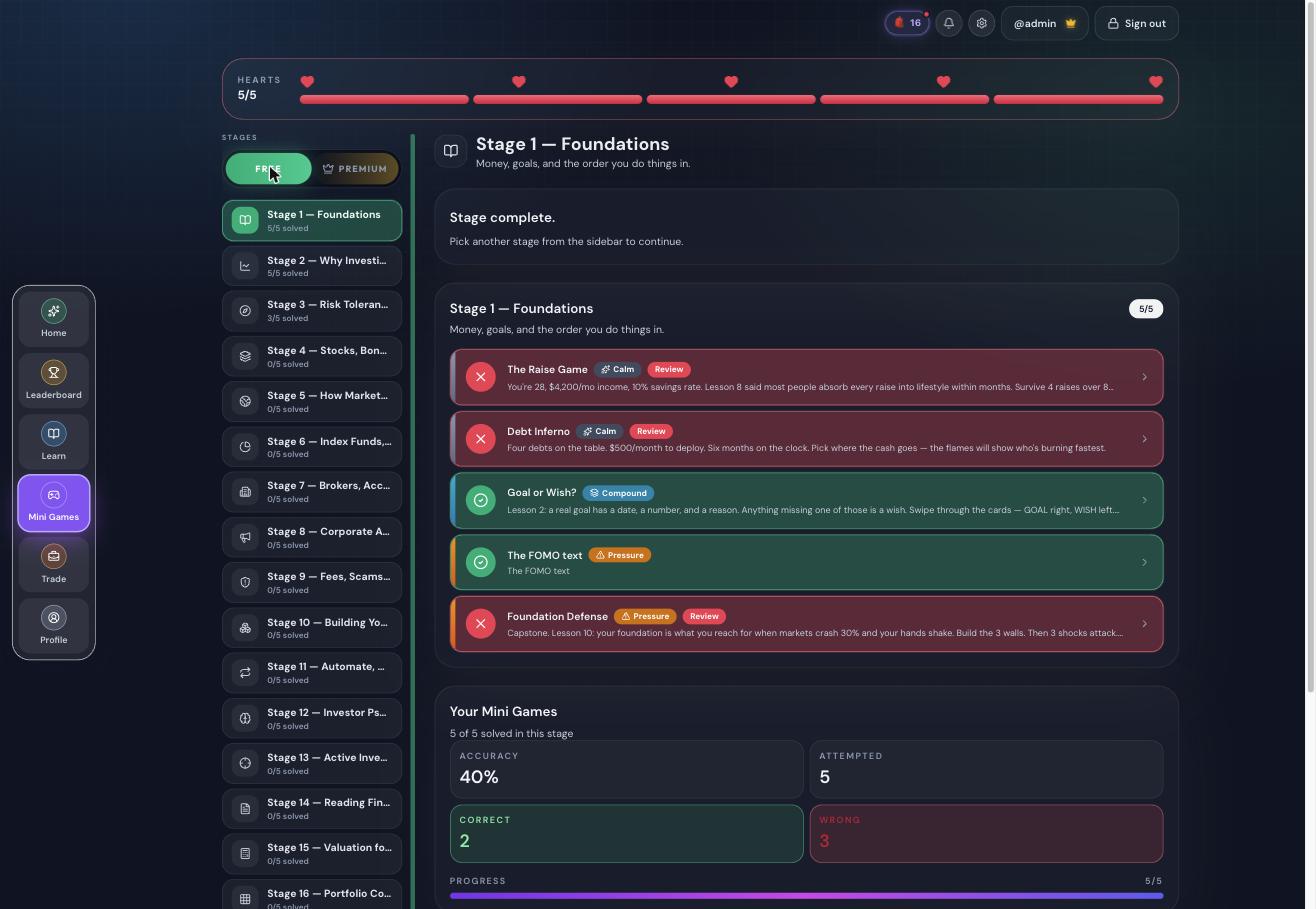
Task: Expand The Raise Game row chevron
Action: [x=1144, y=377]
